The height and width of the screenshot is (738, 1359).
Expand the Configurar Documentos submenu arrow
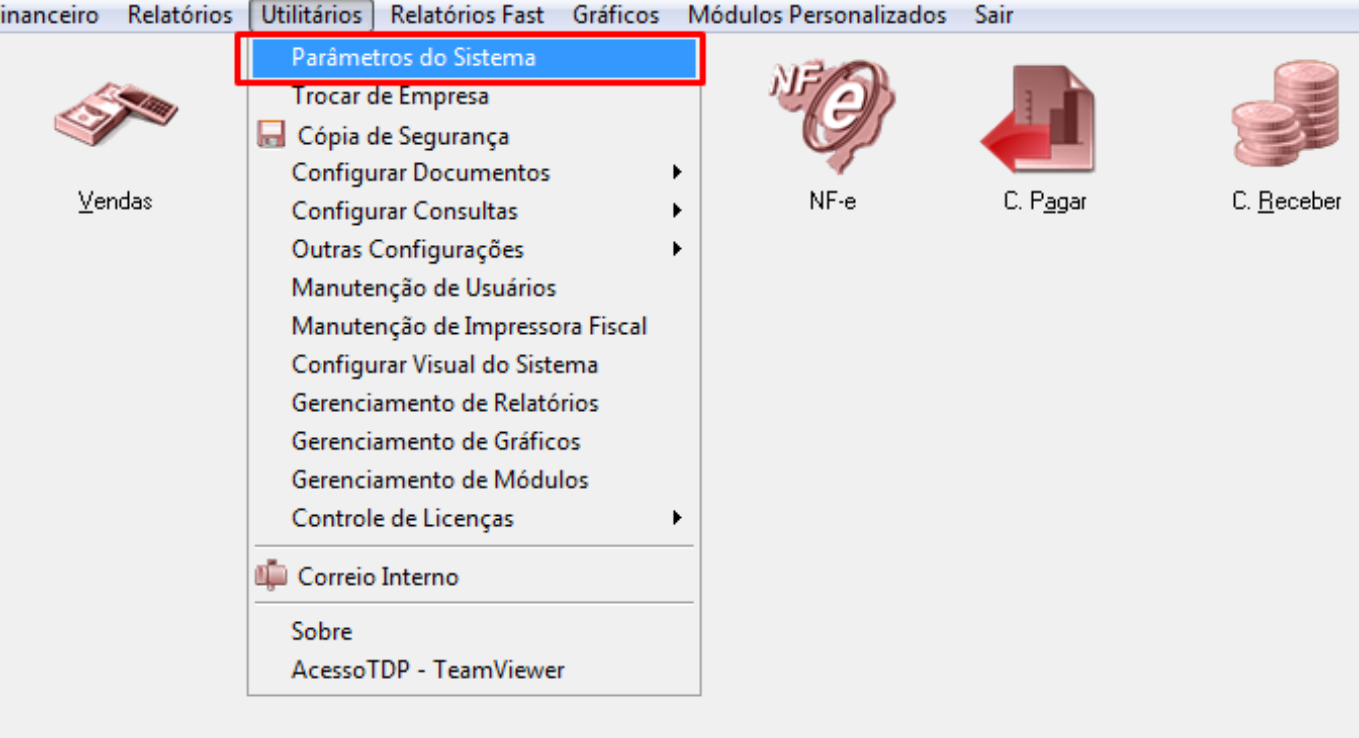coord(677,172)
